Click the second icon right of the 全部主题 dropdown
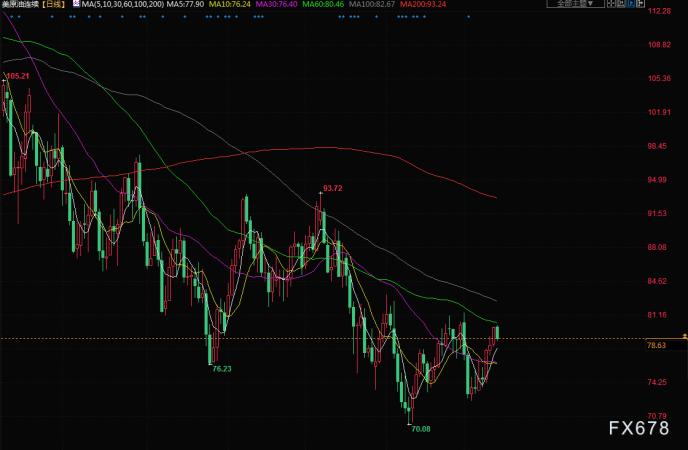 click(621, 4)
